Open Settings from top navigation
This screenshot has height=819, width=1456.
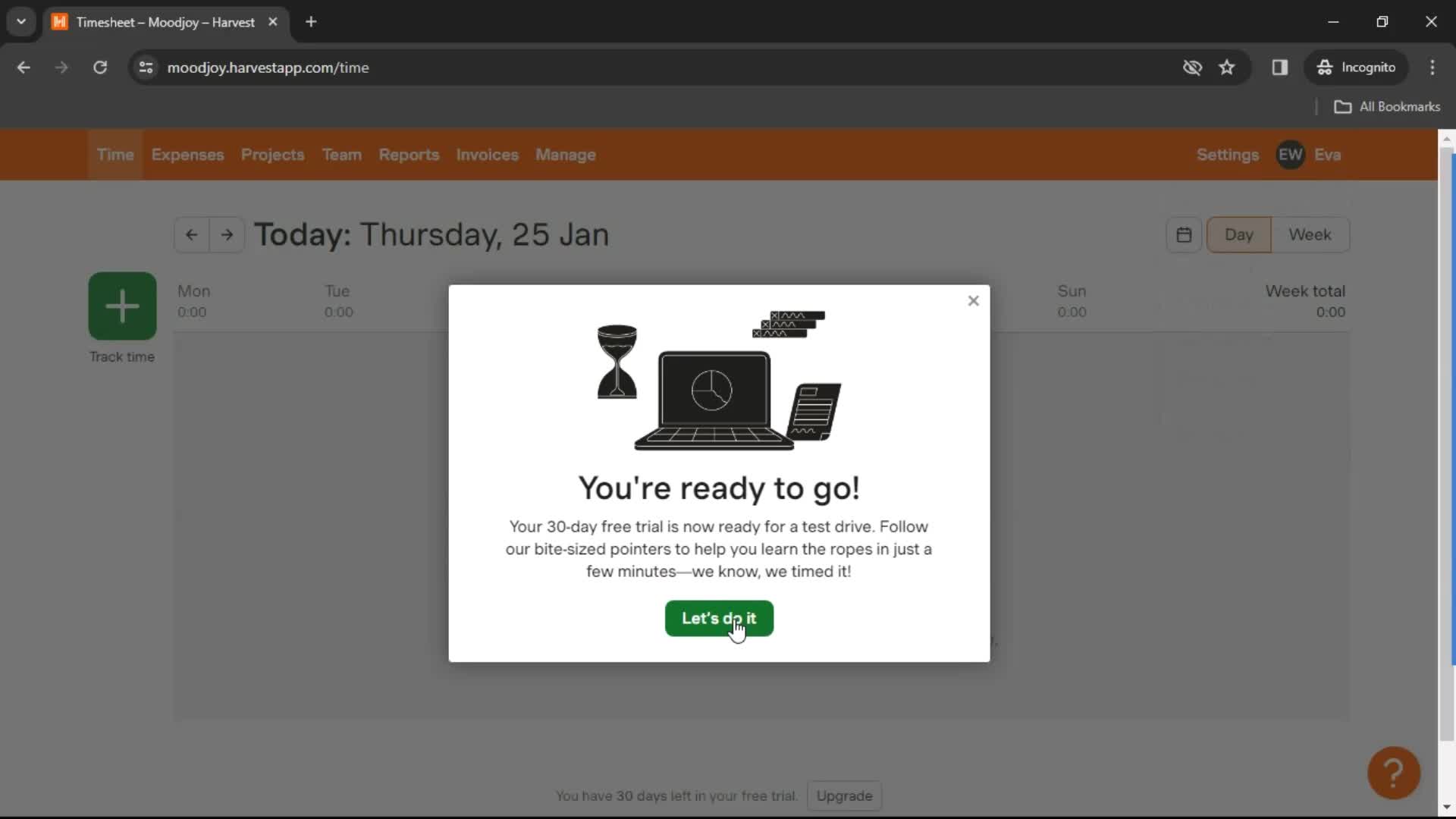pos(1228,154)
